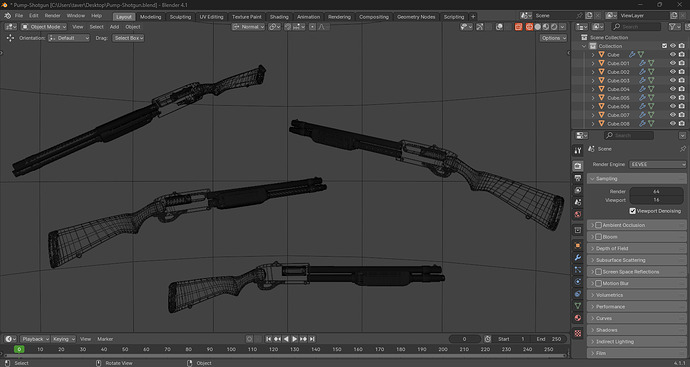Toggle Collection exclude from view layer checkbox
This screenshot has width=690, height=367.
pyautogui.click(x=664, y=46)
